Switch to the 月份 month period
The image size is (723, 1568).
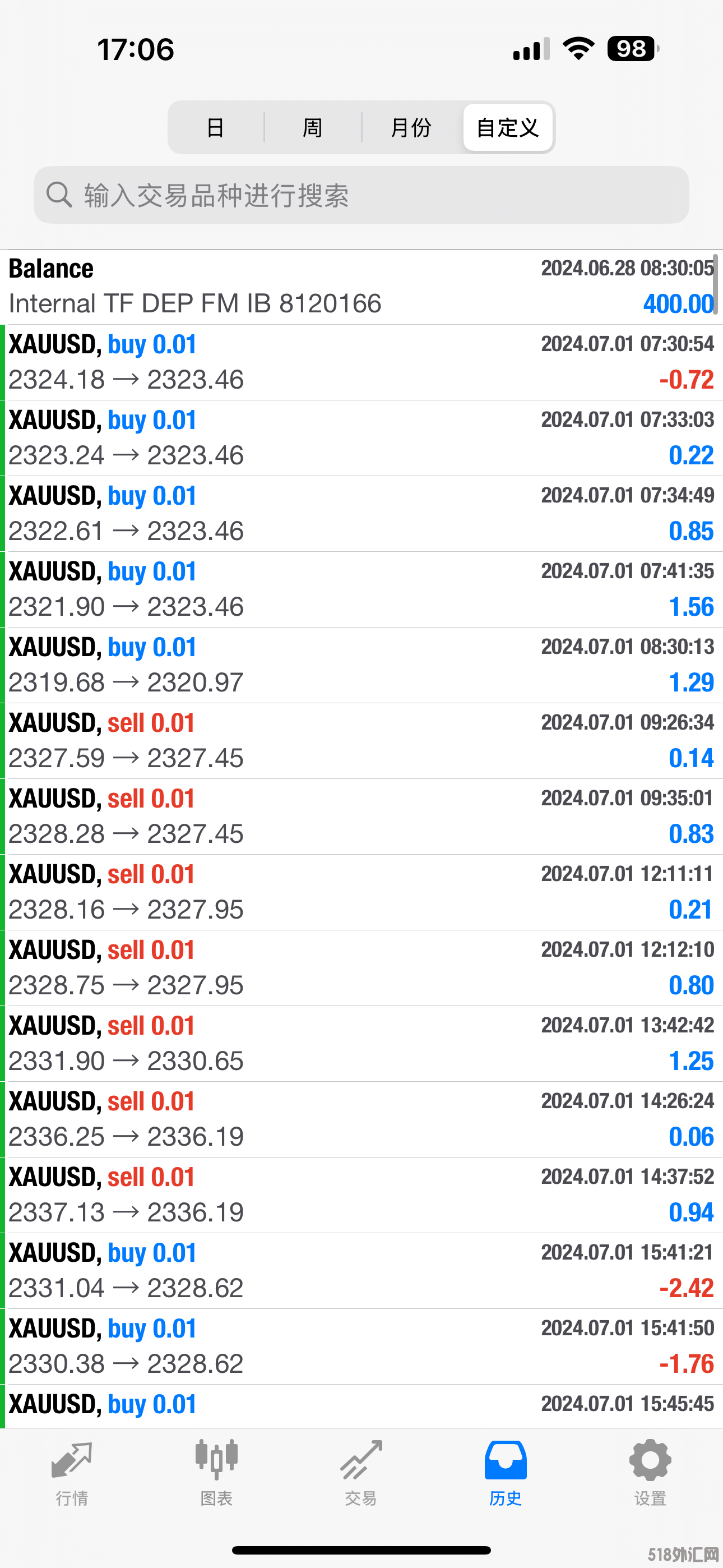[411, 128]
